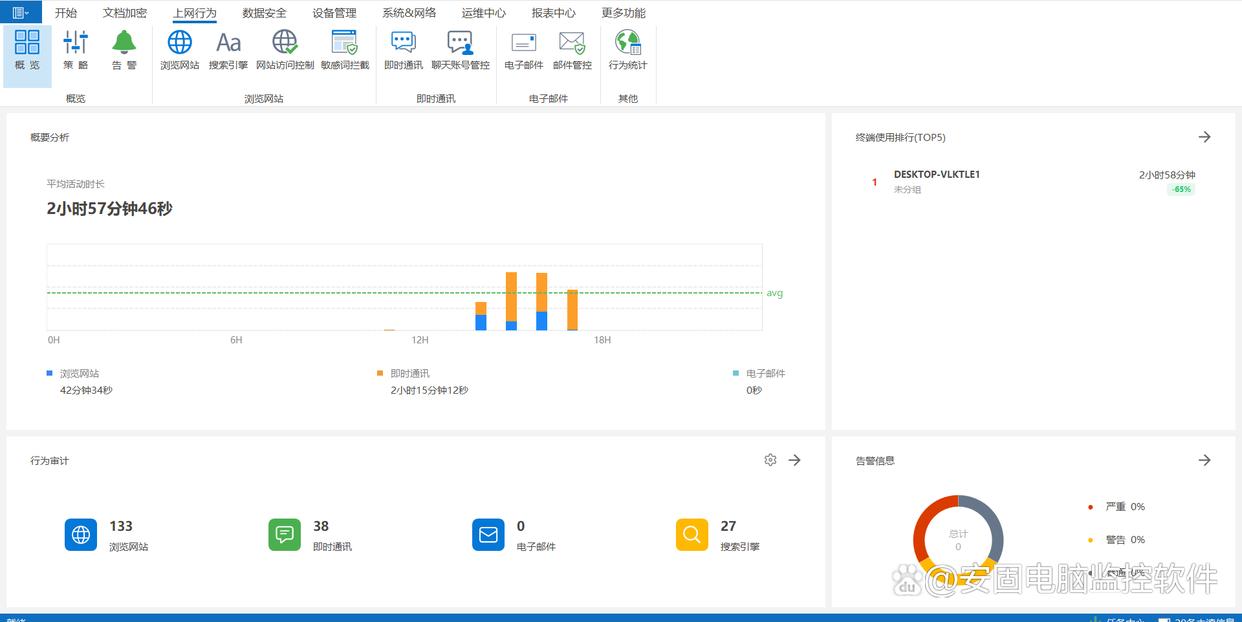Open 网站访问控制 tool
1242x622 pixels.
click(285, 49)
